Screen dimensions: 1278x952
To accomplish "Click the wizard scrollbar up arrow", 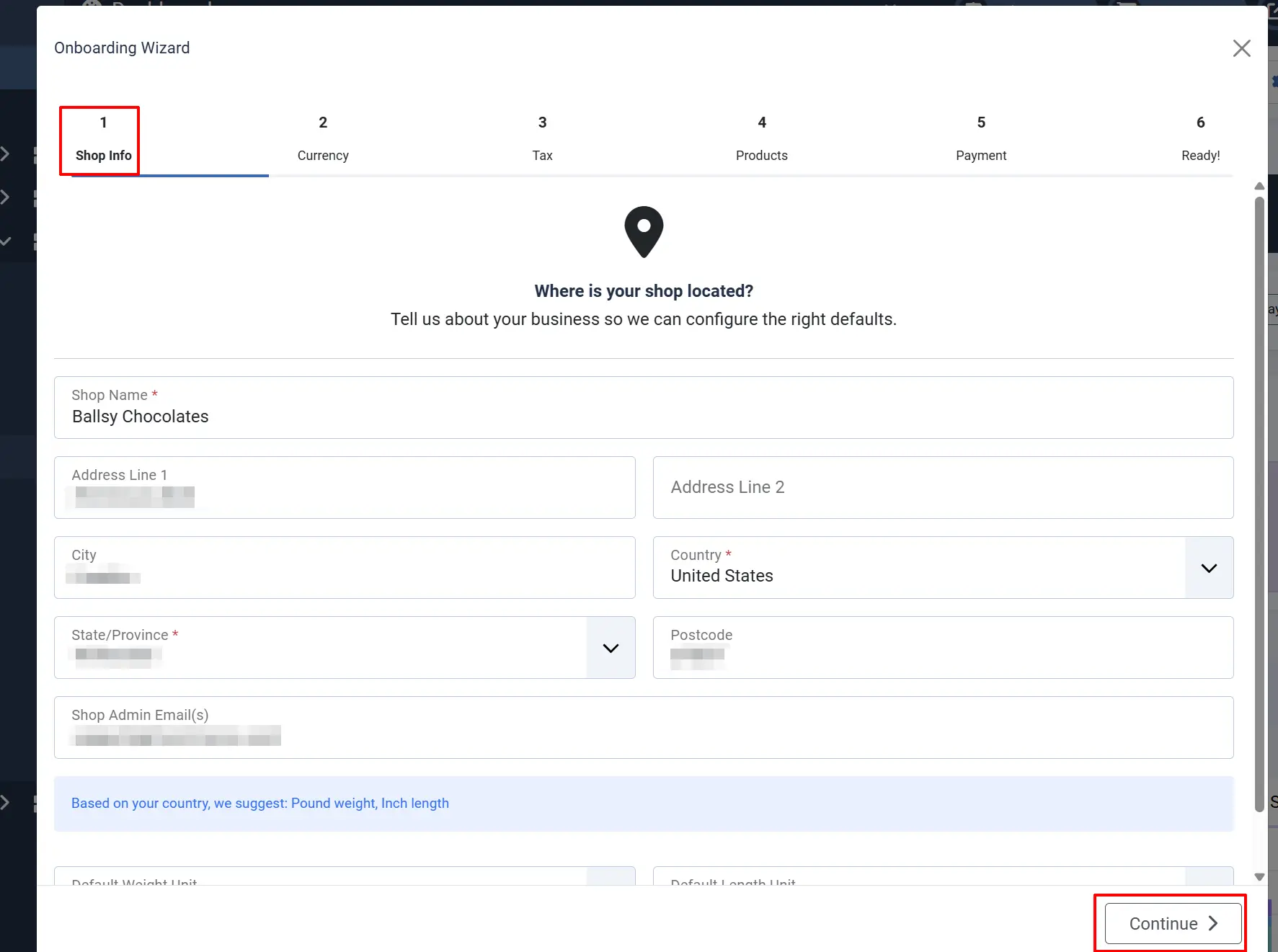I will click(1259, 186).
